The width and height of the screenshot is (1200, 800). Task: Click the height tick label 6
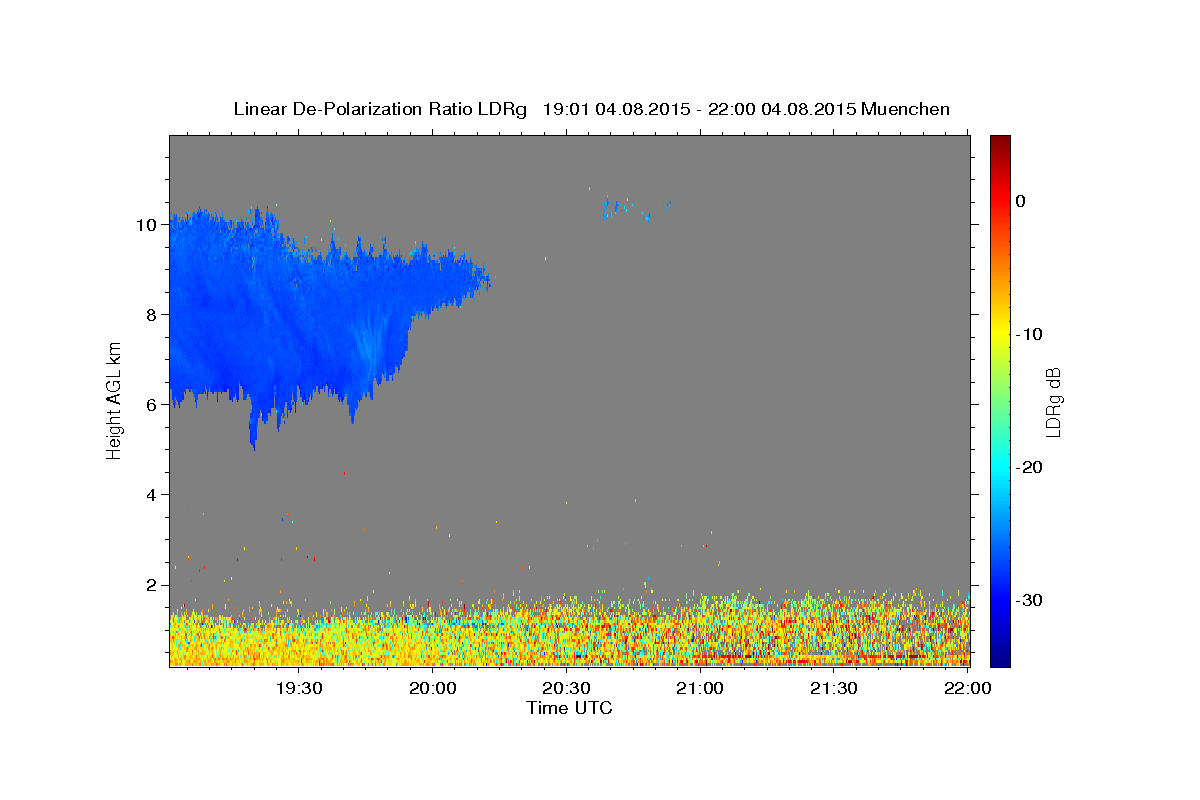pyautogui.click(x=150, y=404)
